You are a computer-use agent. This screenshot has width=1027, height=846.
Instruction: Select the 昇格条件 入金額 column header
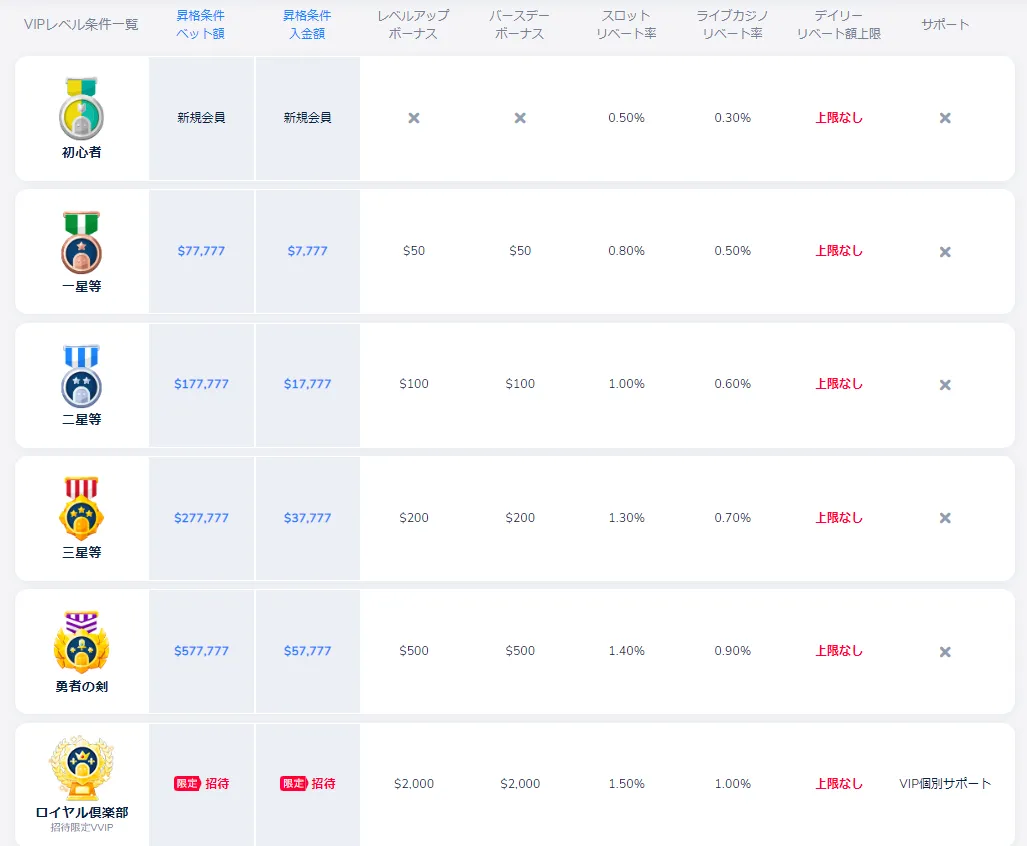(307, 24)
